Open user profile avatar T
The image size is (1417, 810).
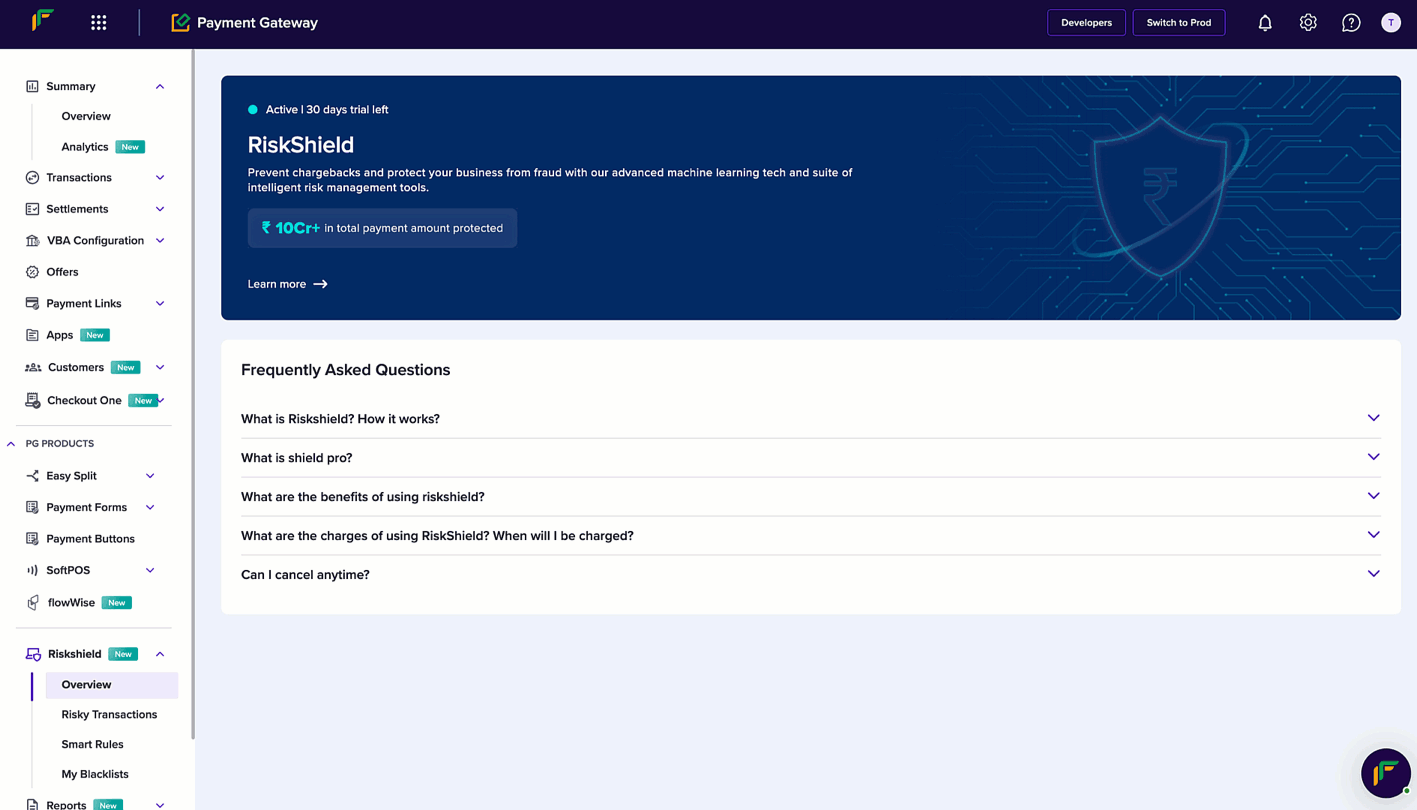click(x=1391, y=22)
